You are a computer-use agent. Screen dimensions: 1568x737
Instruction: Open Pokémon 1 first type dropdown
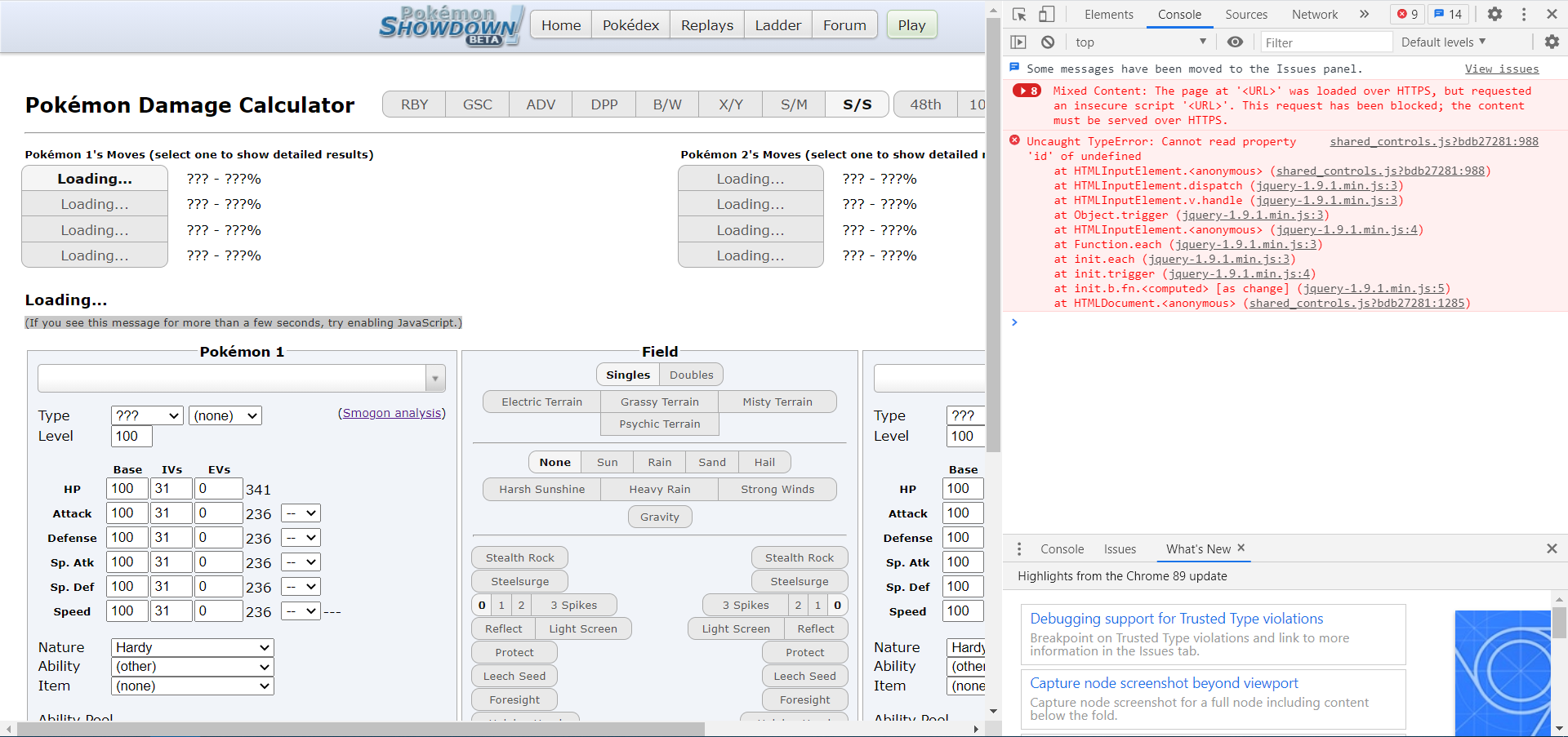click(x=147, y=415)
